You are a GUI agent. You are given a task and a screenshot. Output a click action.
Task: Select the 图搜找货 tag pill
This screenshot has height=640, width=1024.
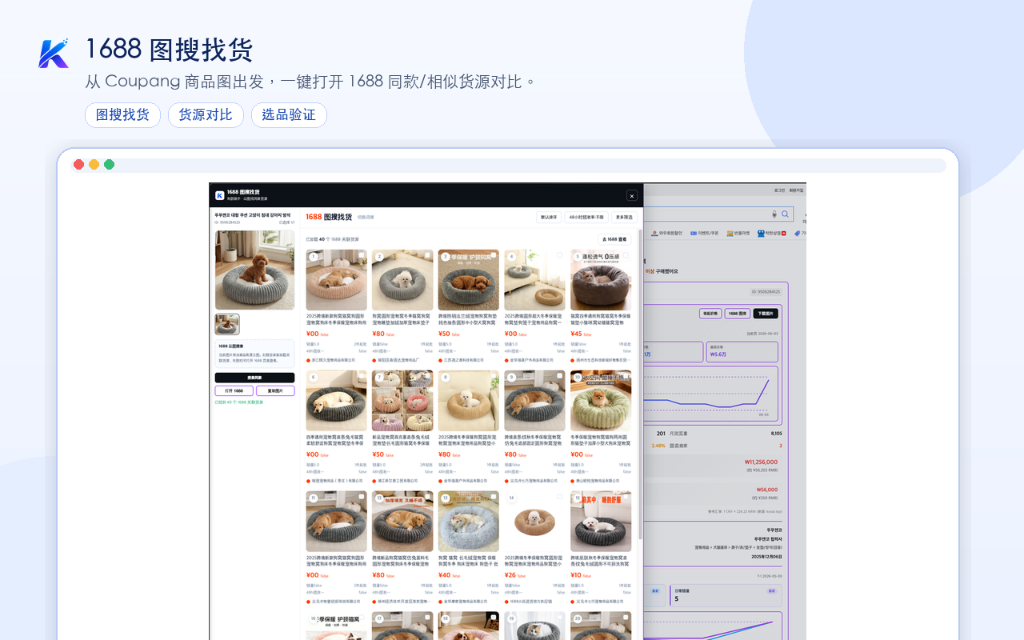[x=123, y=115]
